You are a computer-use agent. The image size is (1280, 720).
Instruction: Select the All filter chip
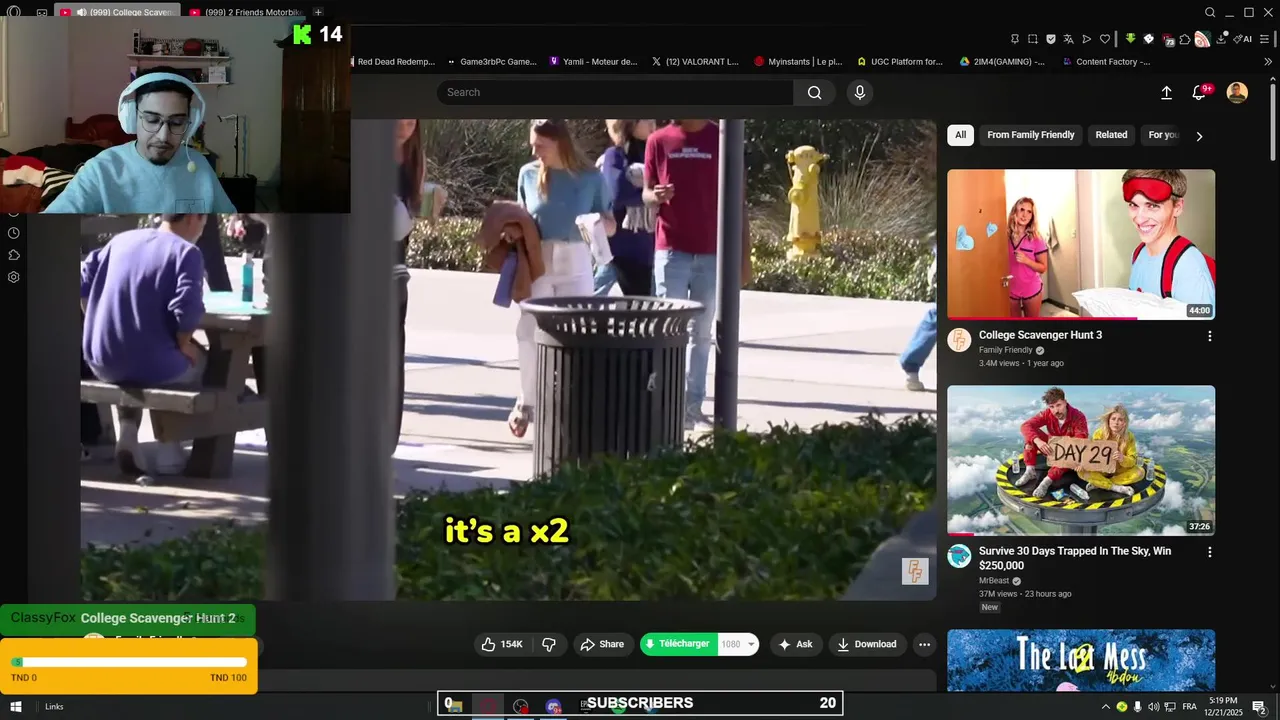[960, 135]
